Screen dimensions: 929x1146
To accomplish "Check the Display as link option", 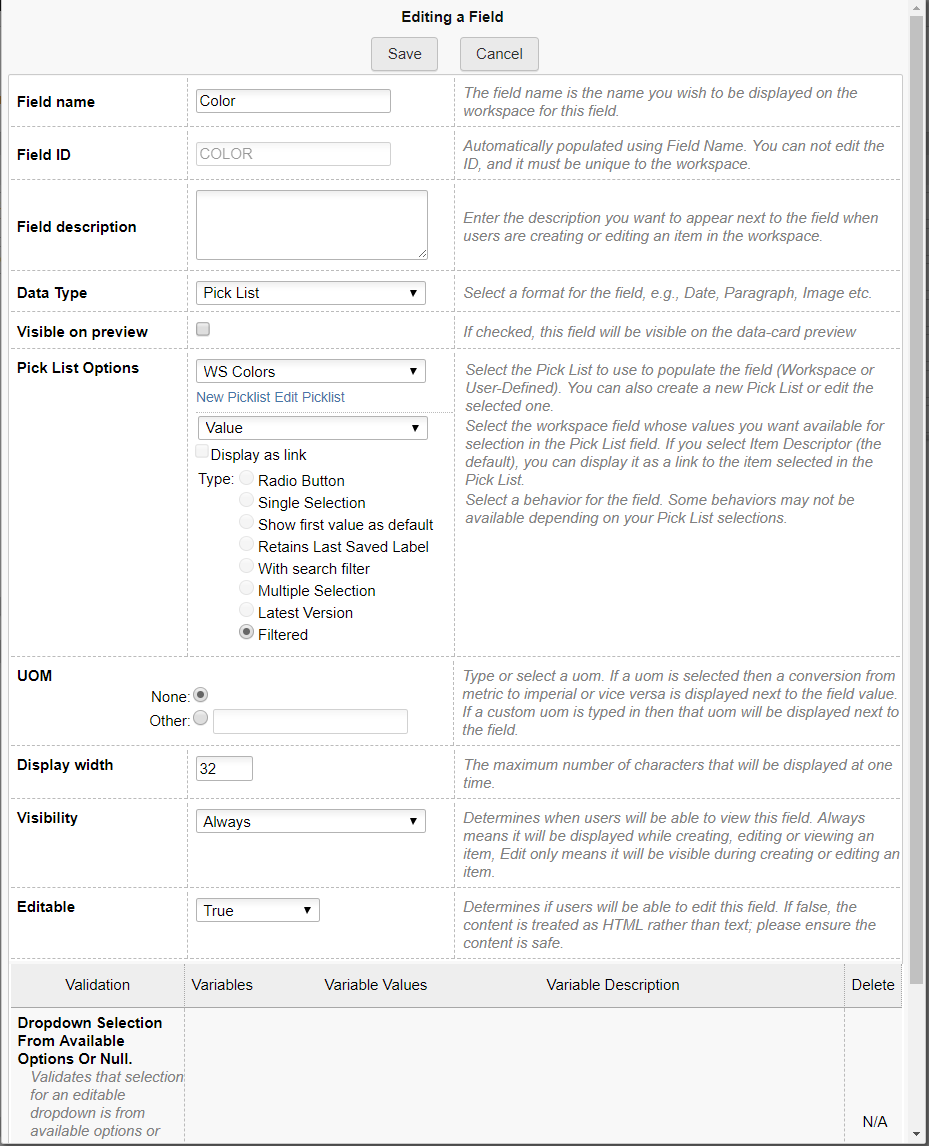I will coord(202,451).
